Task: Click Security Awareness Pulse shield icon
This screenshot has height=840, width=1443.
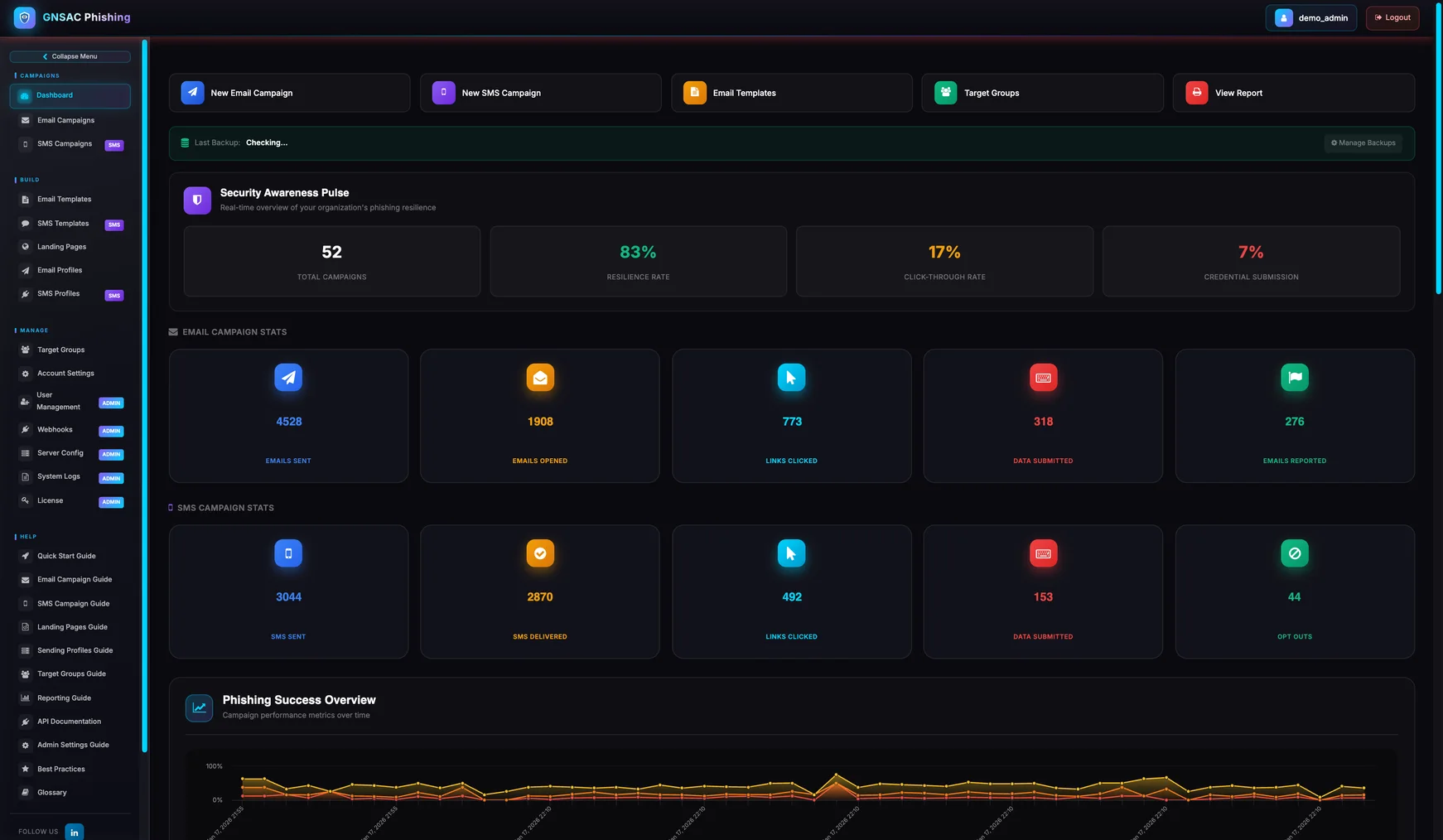Action: [x=197, y=200]
